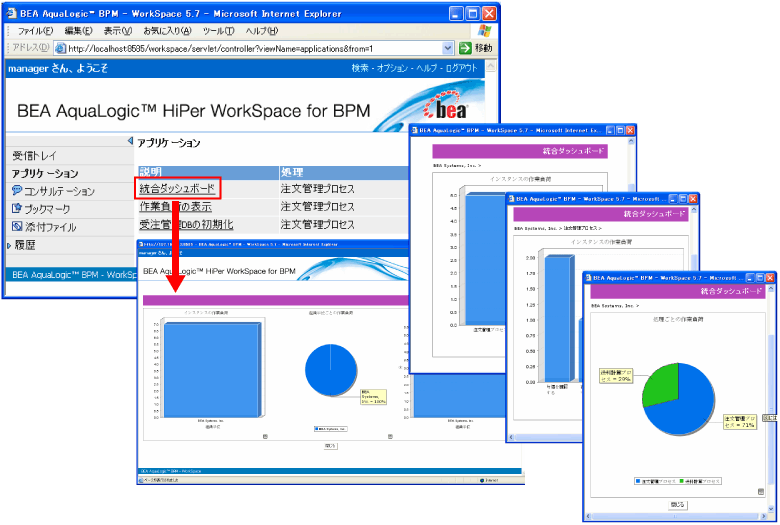Image resolution: width=780 pixels, height=525 pixels.
Task: Open the 編集(E) menu
Action: (79, 31)
